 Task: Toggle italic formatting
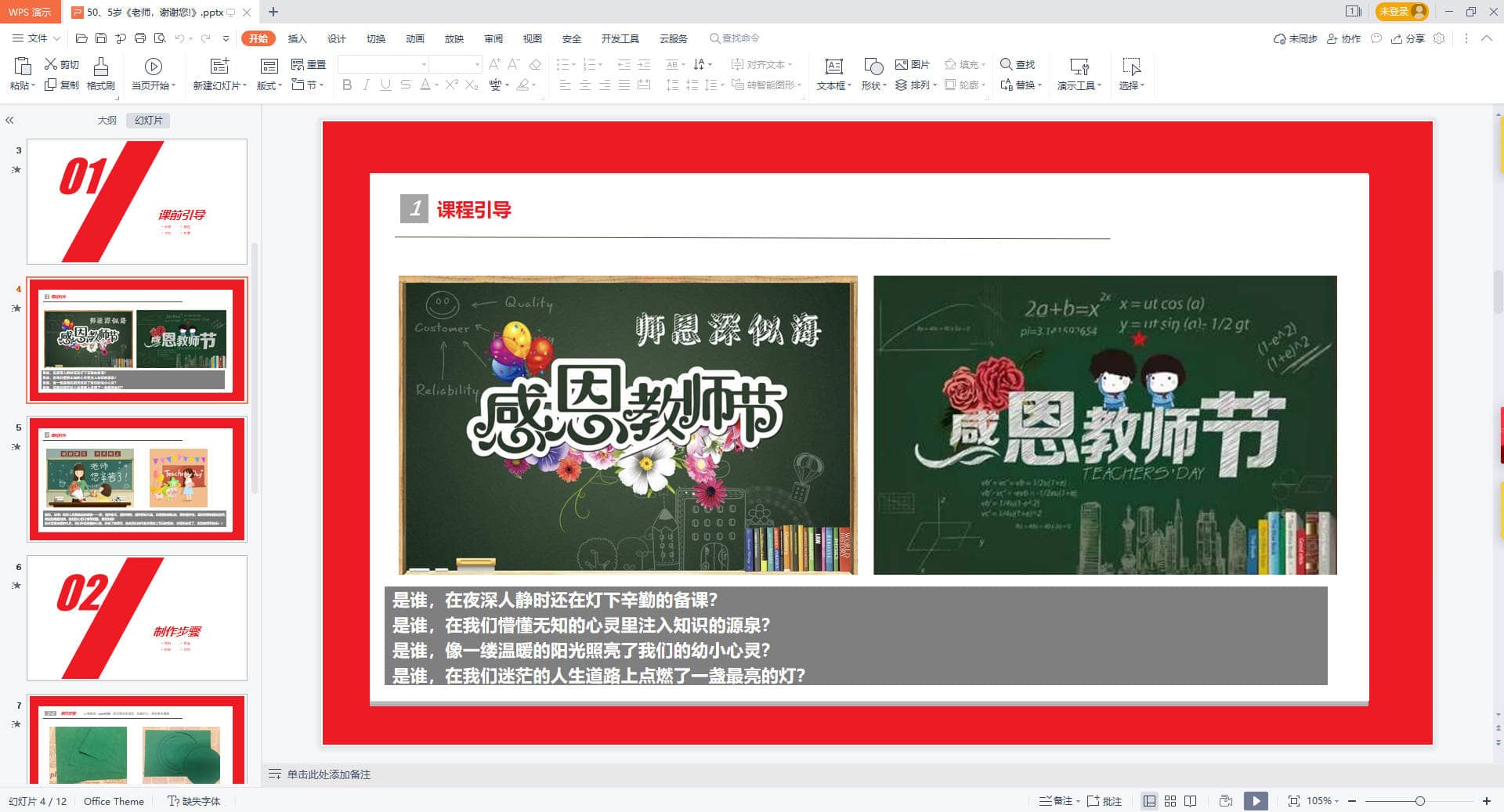pyautogui.click(x=366, y=85)
